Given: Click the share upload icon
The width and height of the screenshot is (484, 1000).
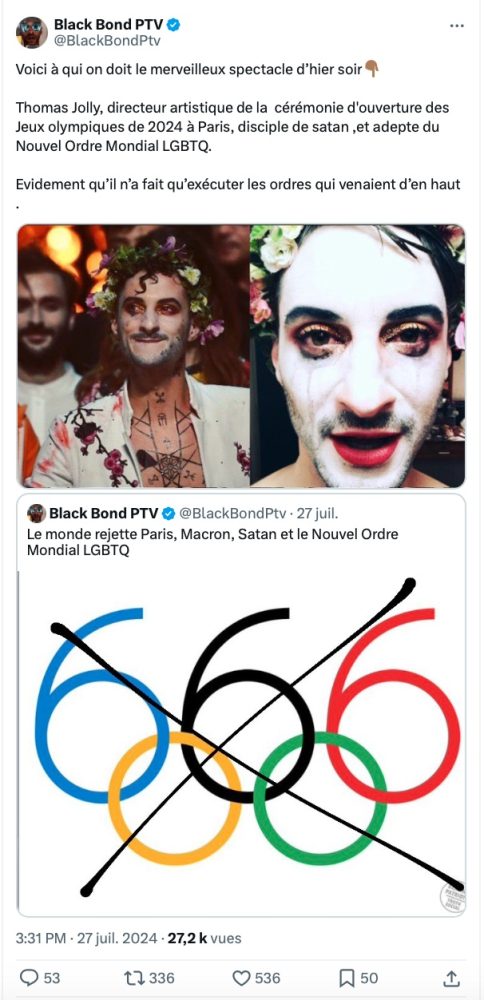Looking at the screenshot, I should 451,978.
